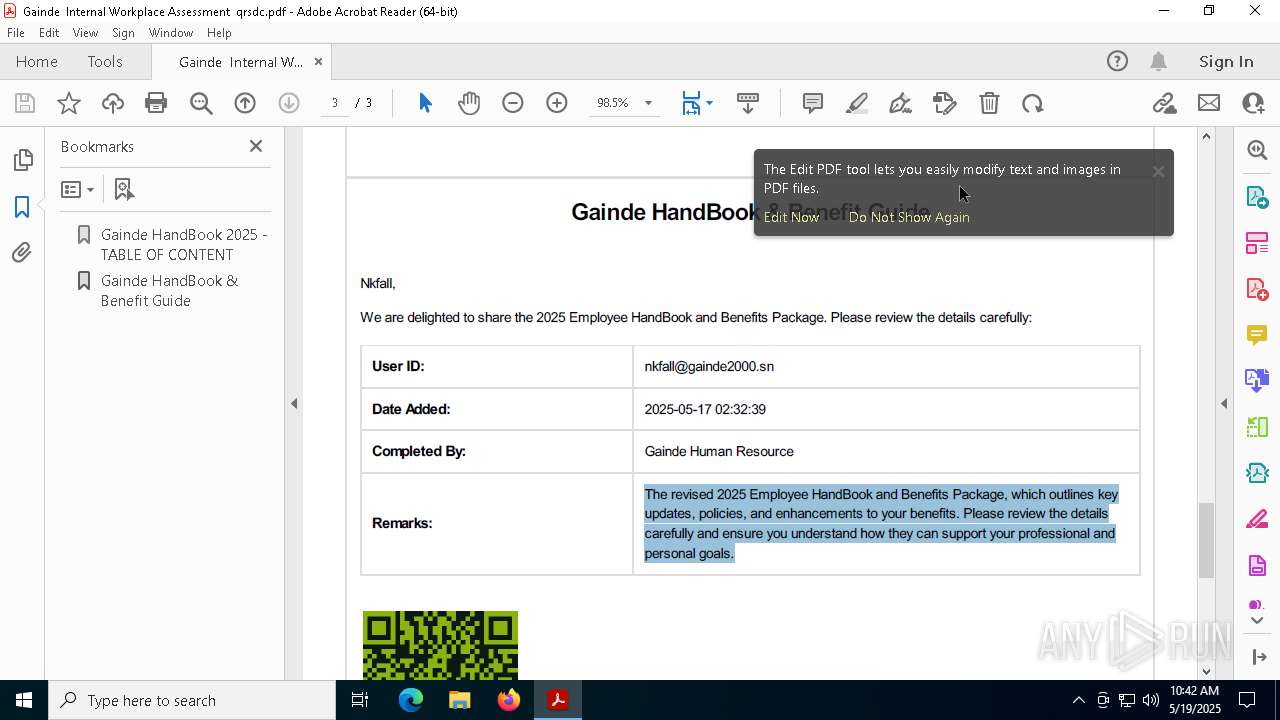This screenshot has height=720, width=1280.
Task: Open the Help menu
Action: click(219, 33)
